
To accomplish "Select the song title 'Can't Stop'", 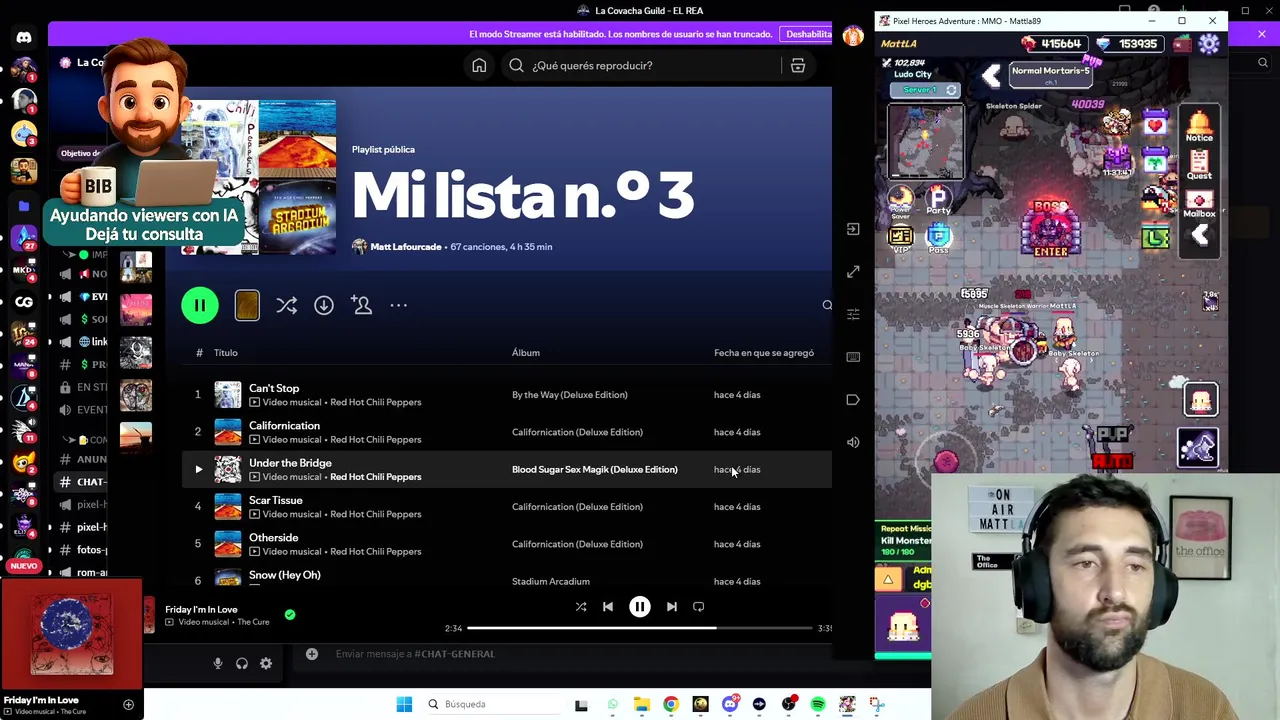I will [274, 388].
